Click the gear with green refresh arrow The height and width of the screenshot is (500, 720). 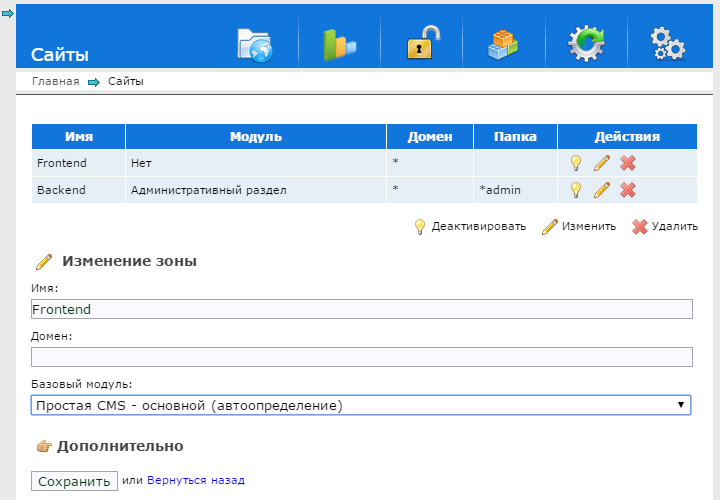(586, 44)
